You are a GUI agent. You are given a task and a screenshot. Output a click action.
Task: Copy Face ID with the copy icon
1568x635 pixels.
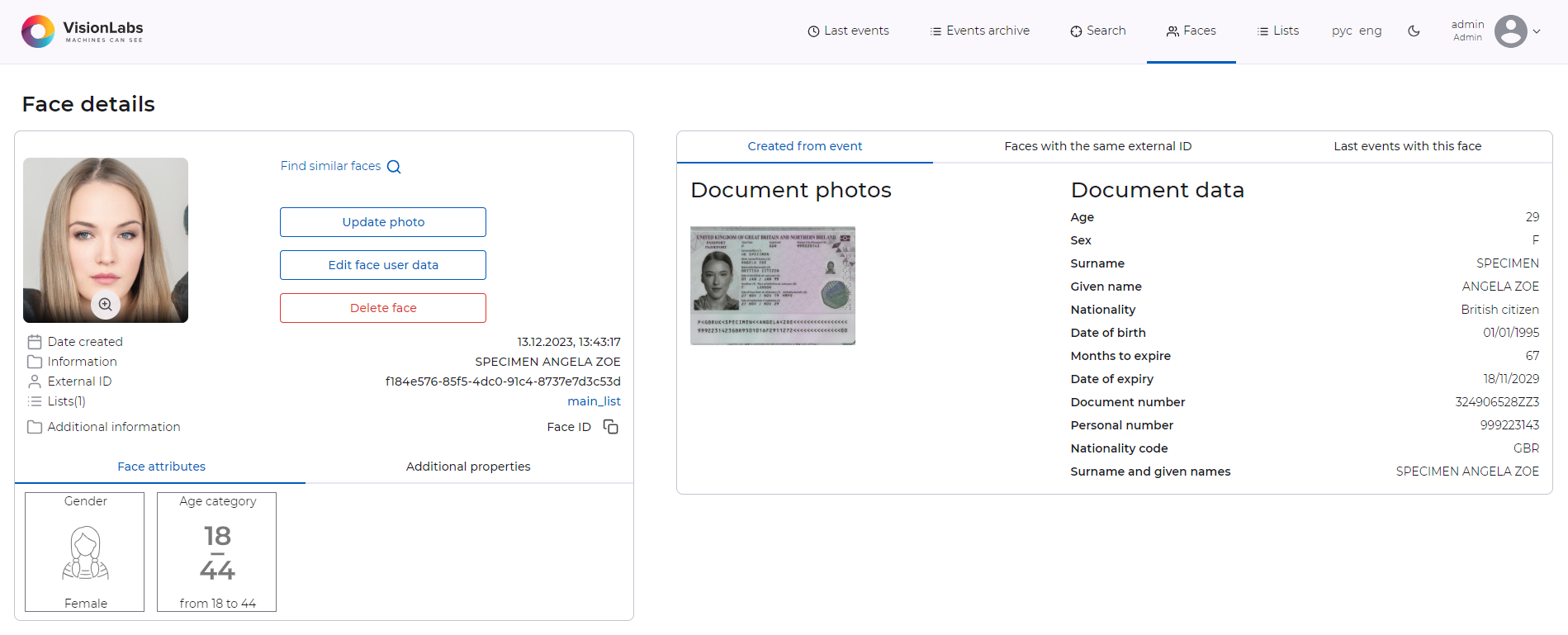(611, 427)
